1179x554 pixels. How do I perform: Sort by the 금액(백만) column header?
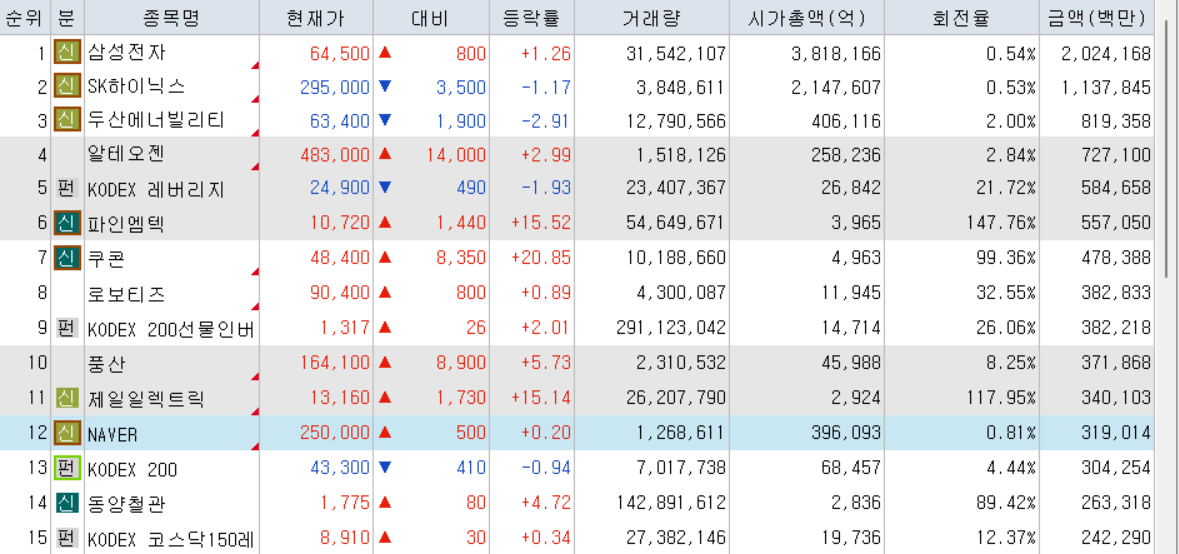1097,17
